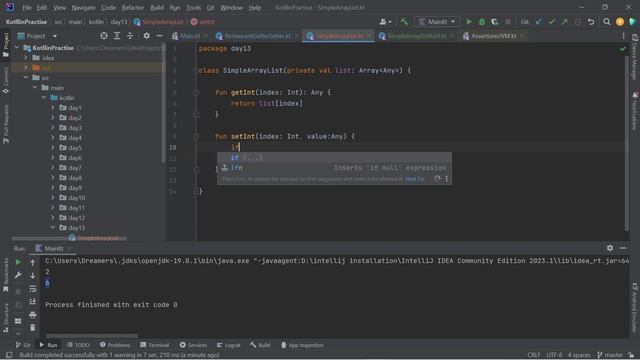Open completion popup options menu
The height and width of the screenshot is (360, 640).
coord(447,179)
